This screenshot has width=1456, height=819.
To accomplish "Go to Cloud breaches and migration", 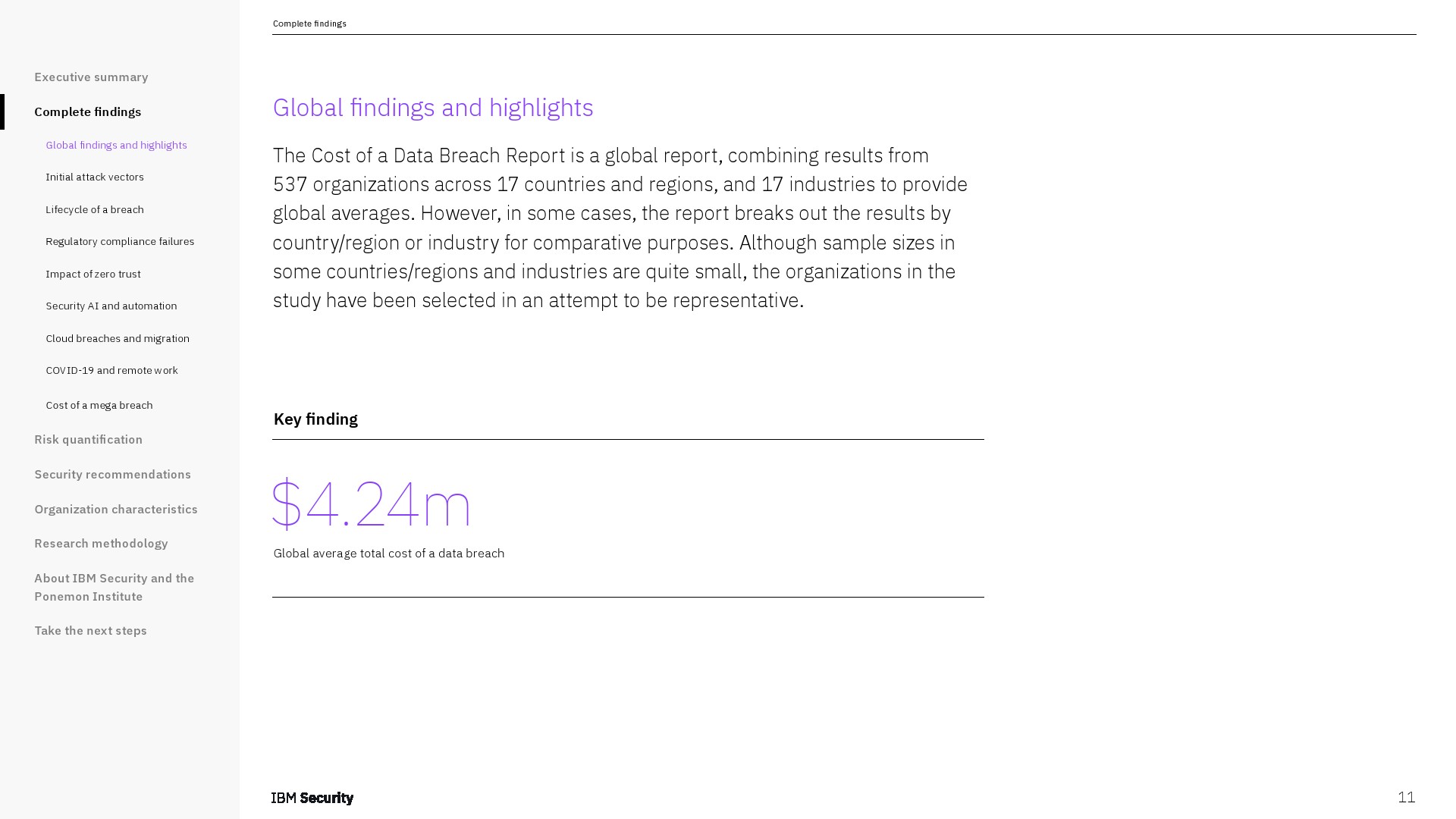I will click(118, 339).
